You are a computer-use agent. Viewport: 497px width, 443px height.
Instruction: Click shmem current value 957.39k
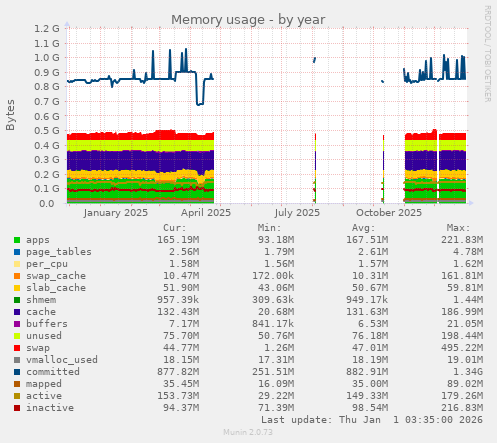(178, 300)
